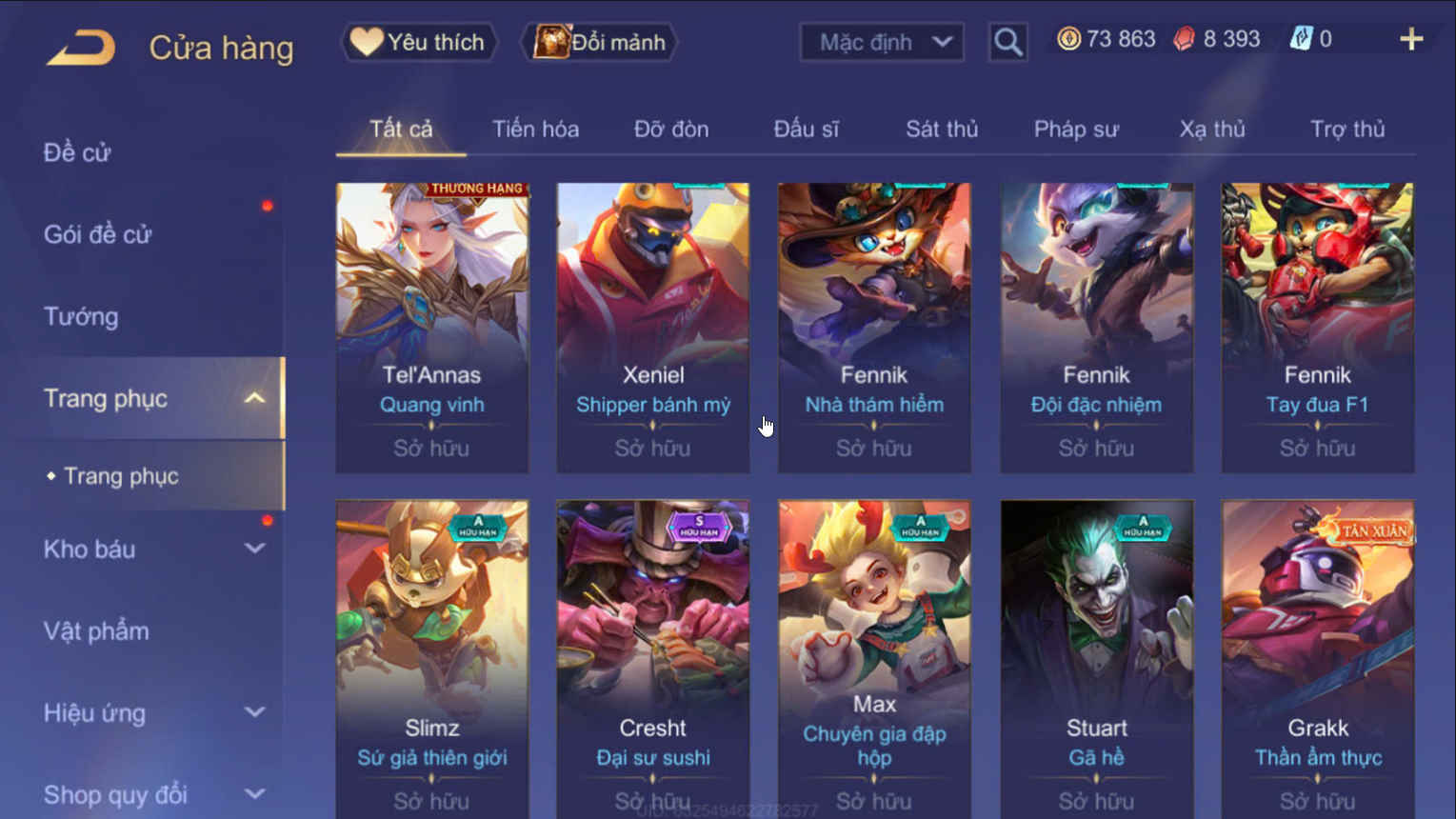Switch to the Sát thủ tab
Screen dimensions: 1456x819
942,130
